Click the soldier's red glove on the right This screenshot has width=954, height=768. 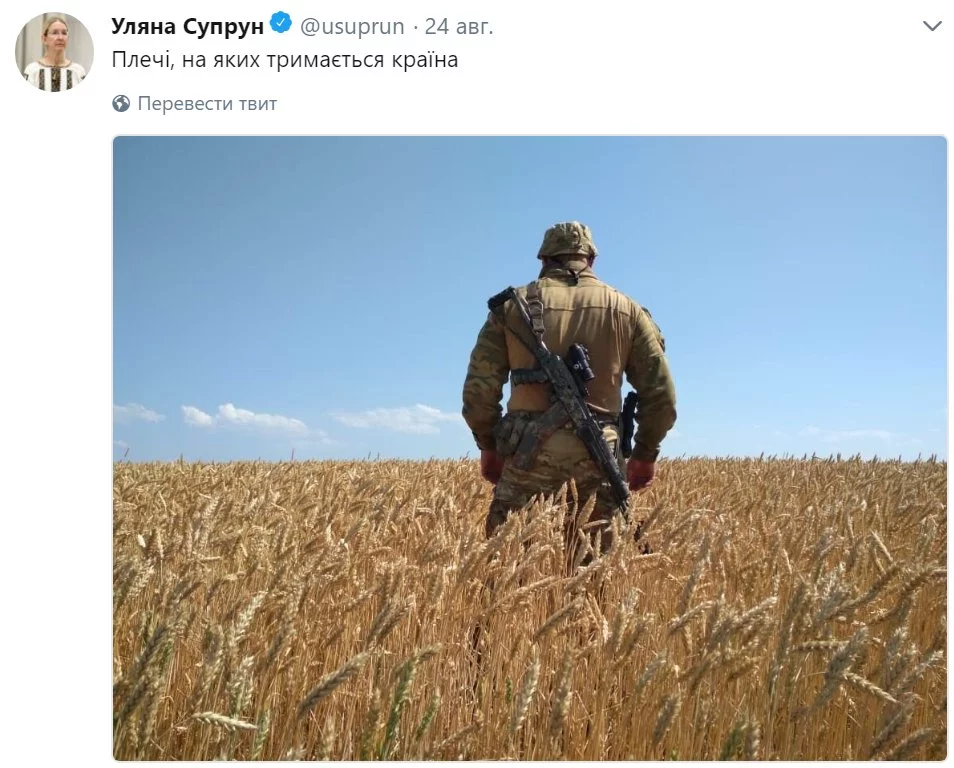click(640, 474)
